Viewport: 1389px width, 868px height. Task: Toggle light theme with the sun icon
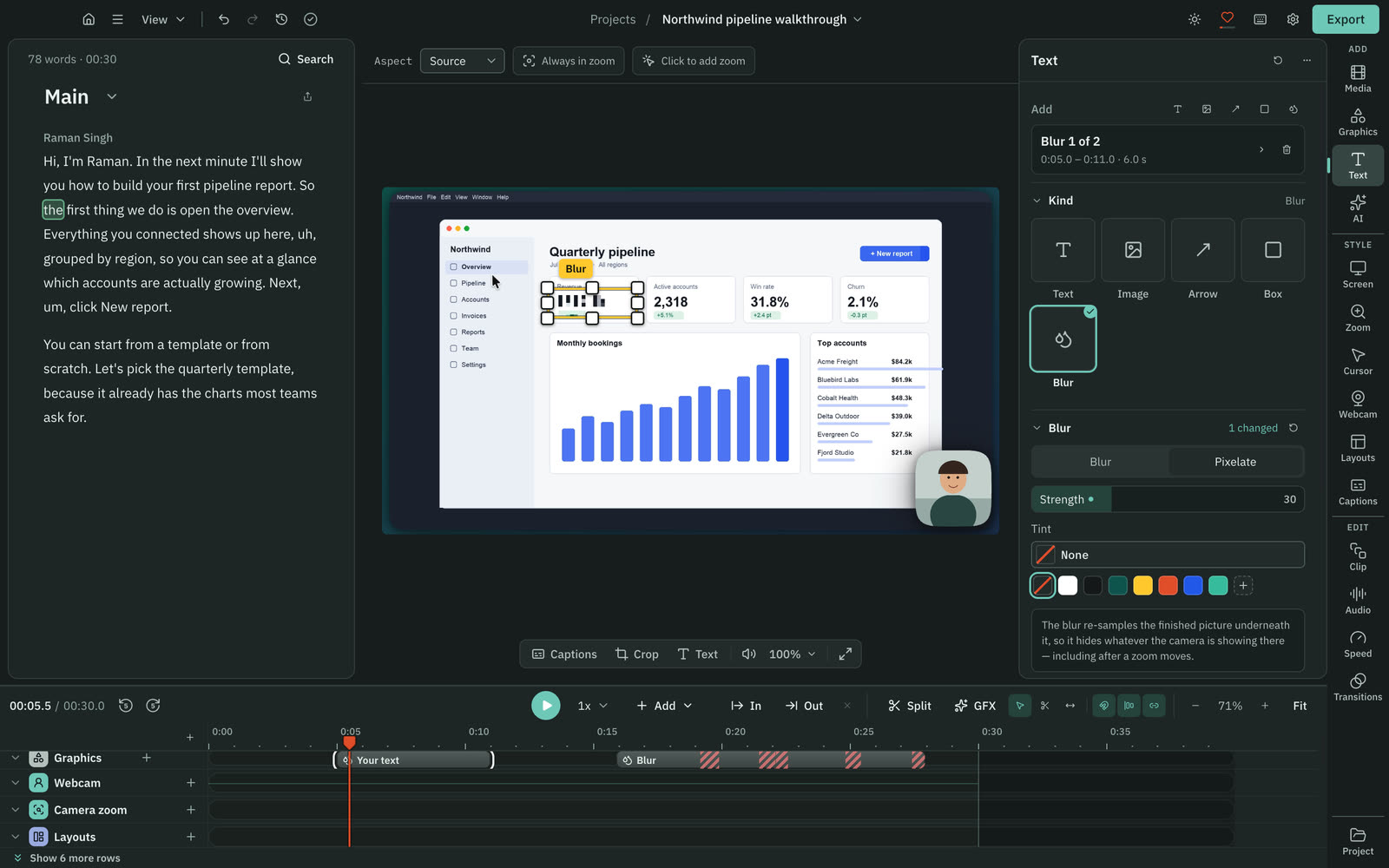tap(1195, 19)
